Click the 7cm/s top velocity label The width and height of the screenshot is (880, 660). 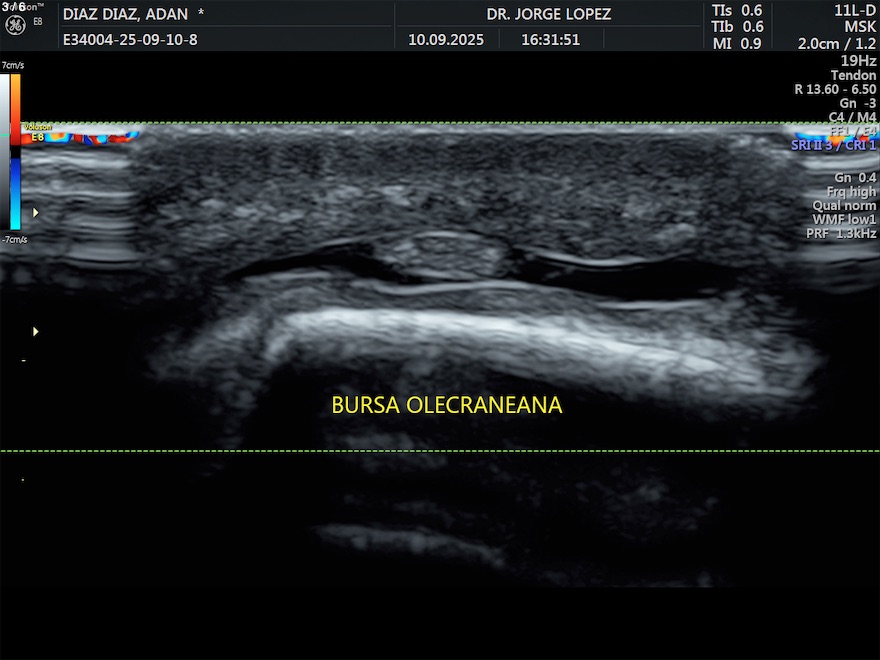coord(12,66)
